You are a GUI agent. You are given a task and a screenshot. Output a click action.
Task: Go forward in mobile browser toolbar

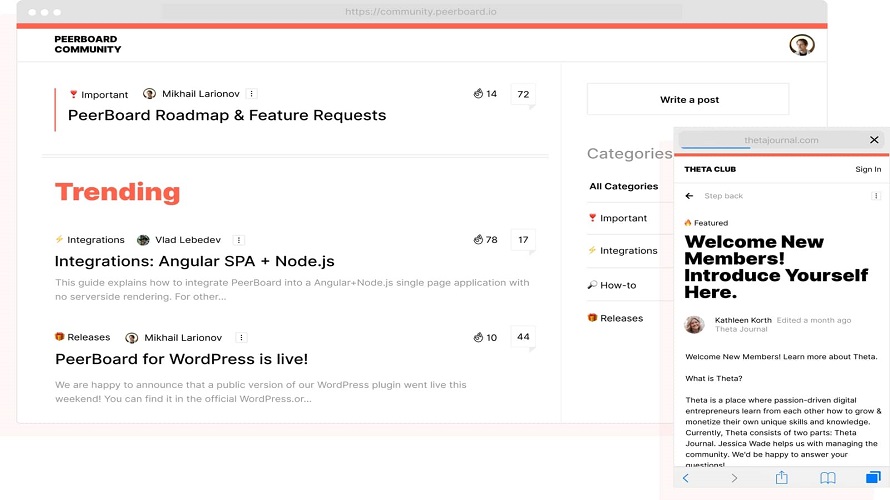tap(734, 478)
